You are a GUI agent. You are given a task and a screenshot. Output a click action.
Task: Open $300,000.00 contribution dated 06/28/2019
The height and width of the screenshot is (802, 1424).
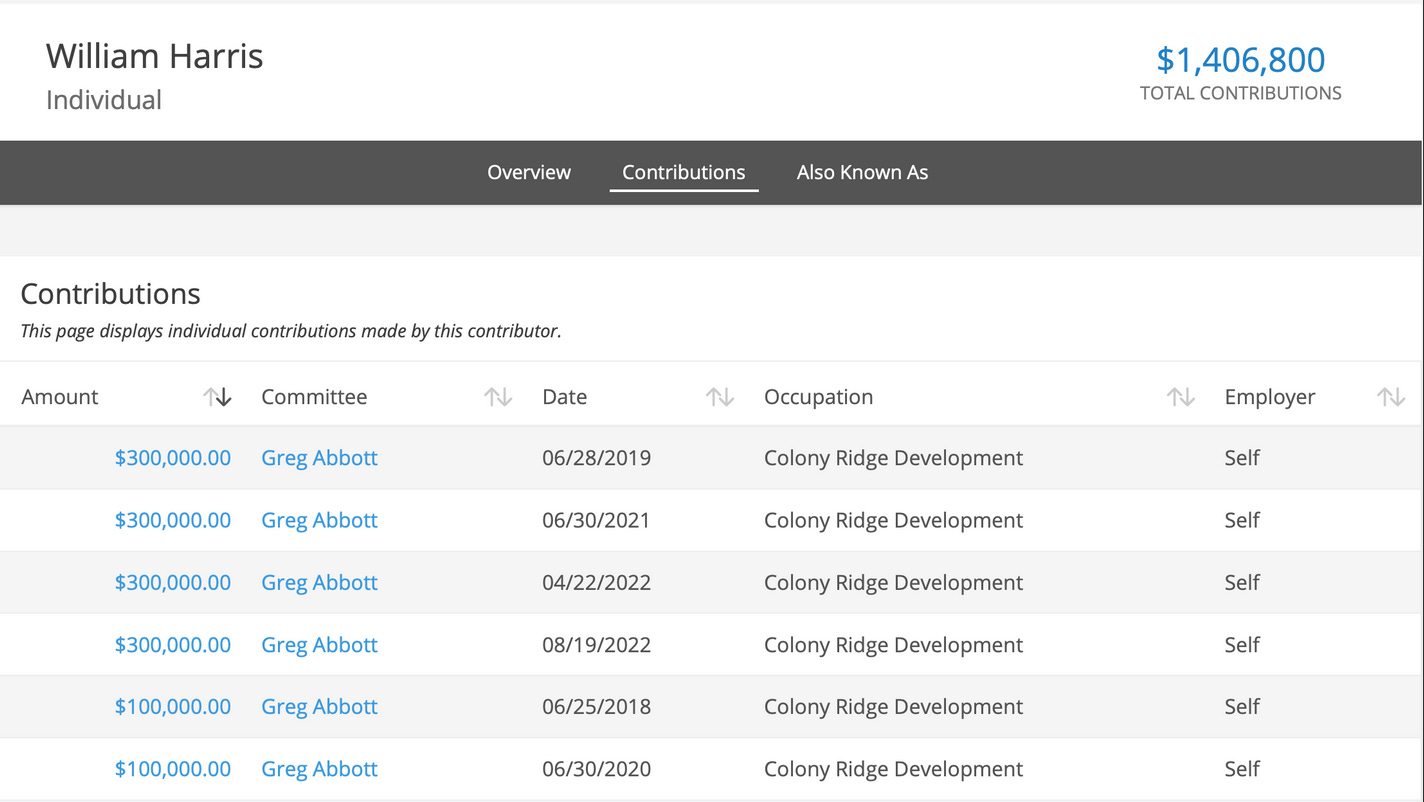pyautogui.click(x=173, y=458)
